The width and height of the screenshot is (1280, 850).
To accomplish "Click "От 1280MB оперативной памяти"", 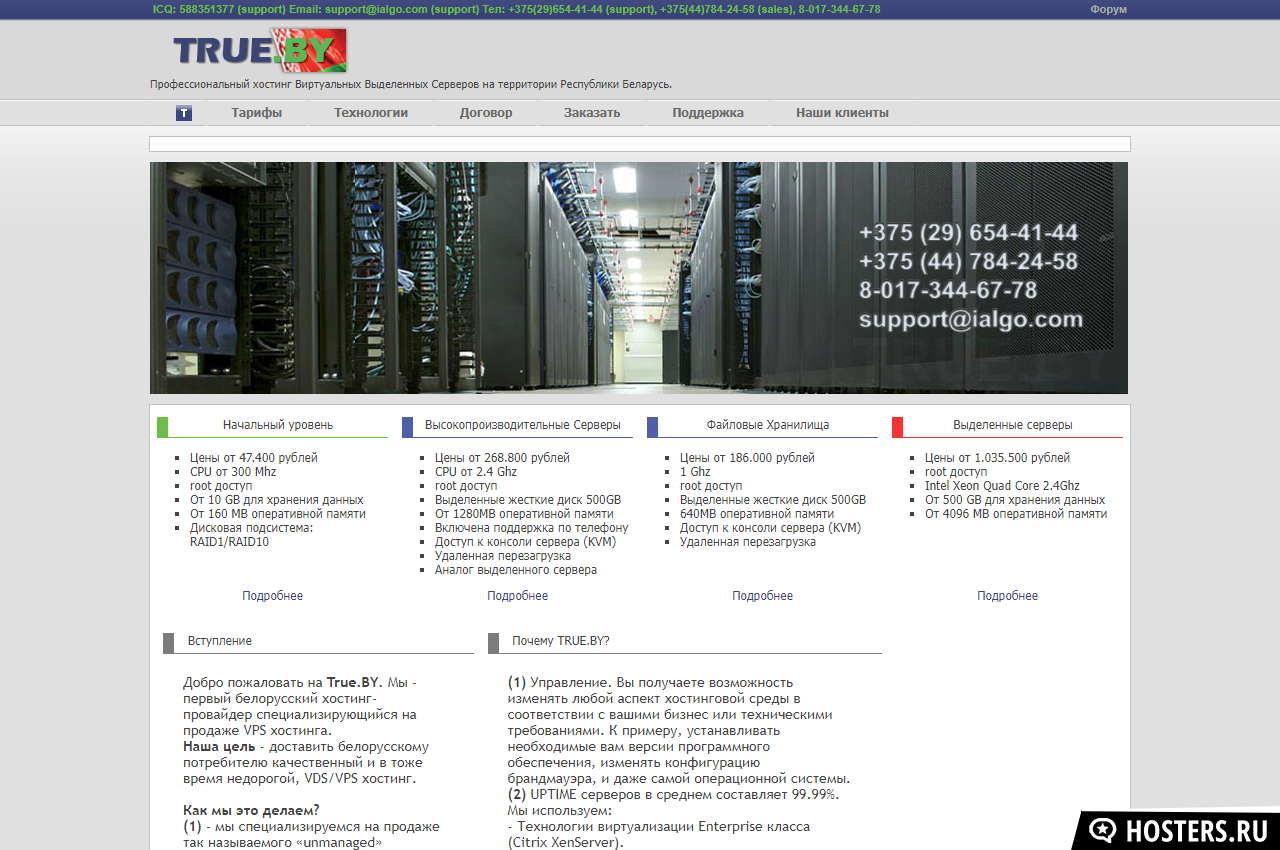I will tap(524, 514).
